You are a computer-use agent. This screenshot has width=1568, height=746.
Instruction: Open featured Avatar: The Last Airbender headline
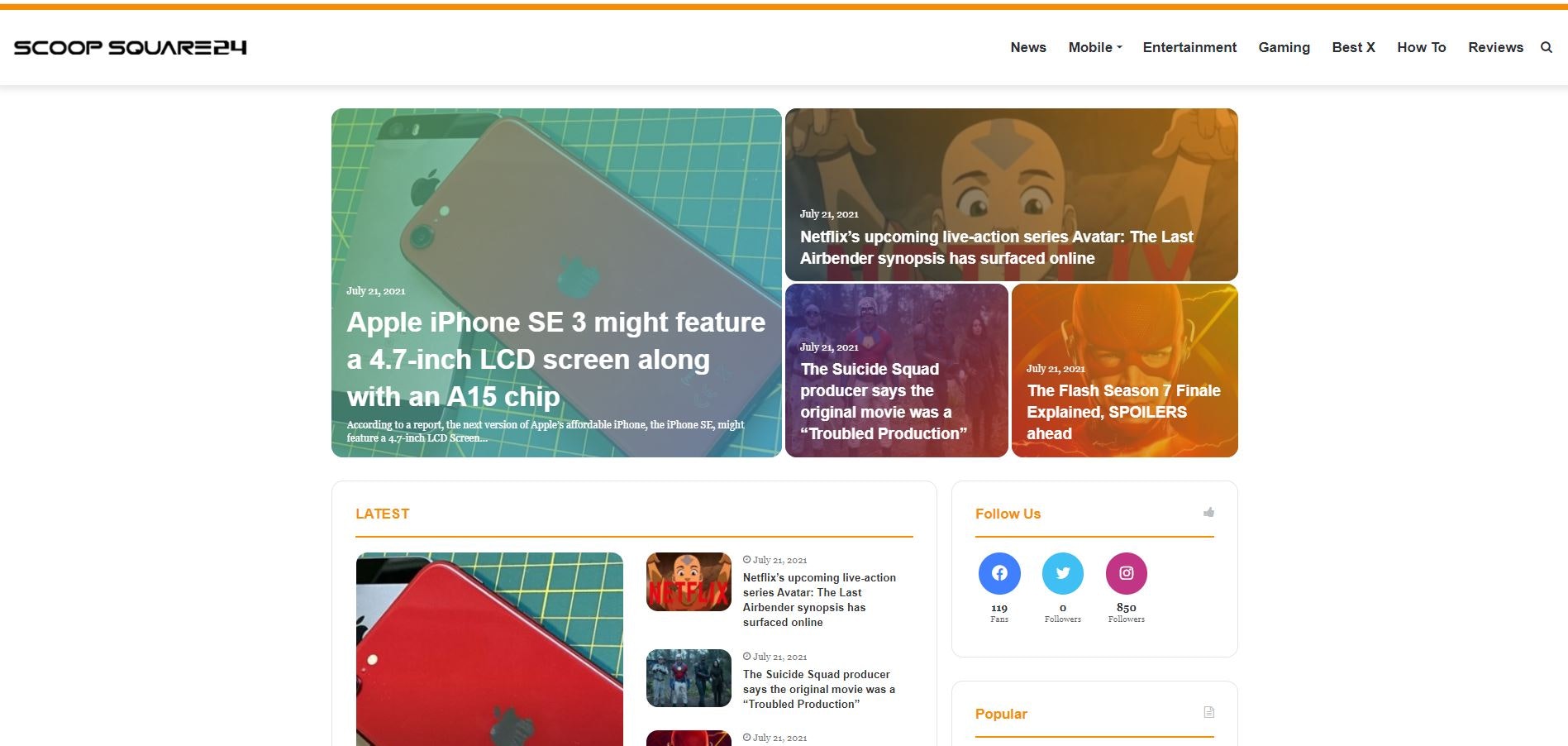coord(996,247)
